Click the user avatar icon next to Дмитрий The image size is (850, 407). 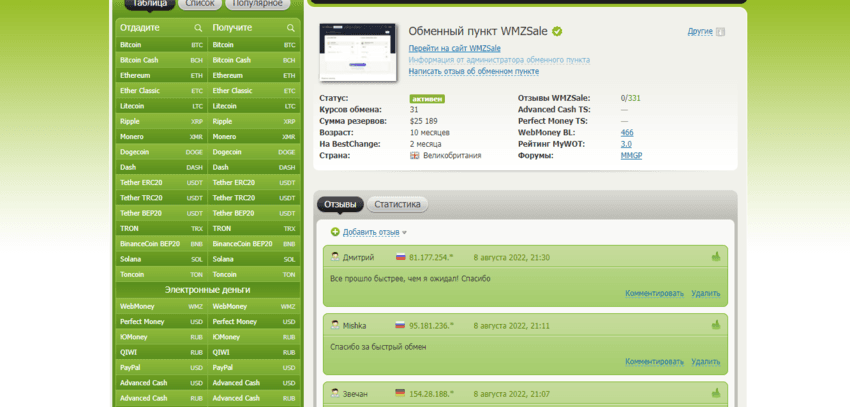(335, 257)
